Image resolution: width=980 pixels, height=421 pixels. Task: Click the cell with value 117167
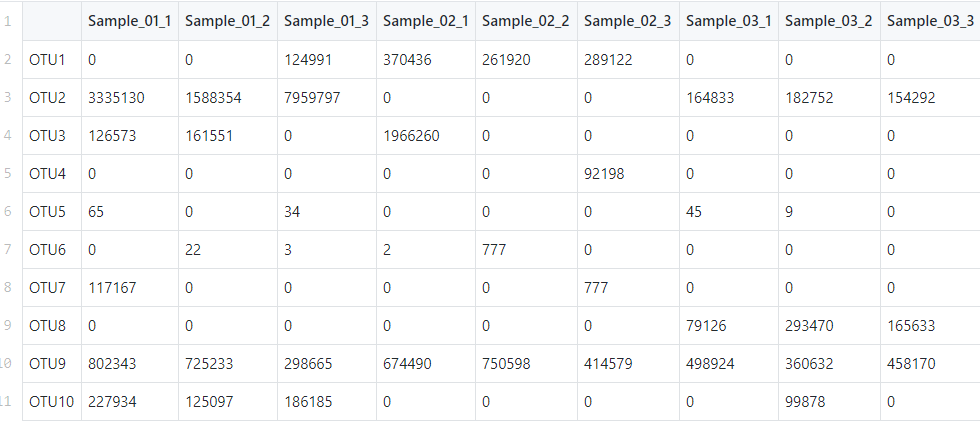pyautogui.click(x=130, y=287)
